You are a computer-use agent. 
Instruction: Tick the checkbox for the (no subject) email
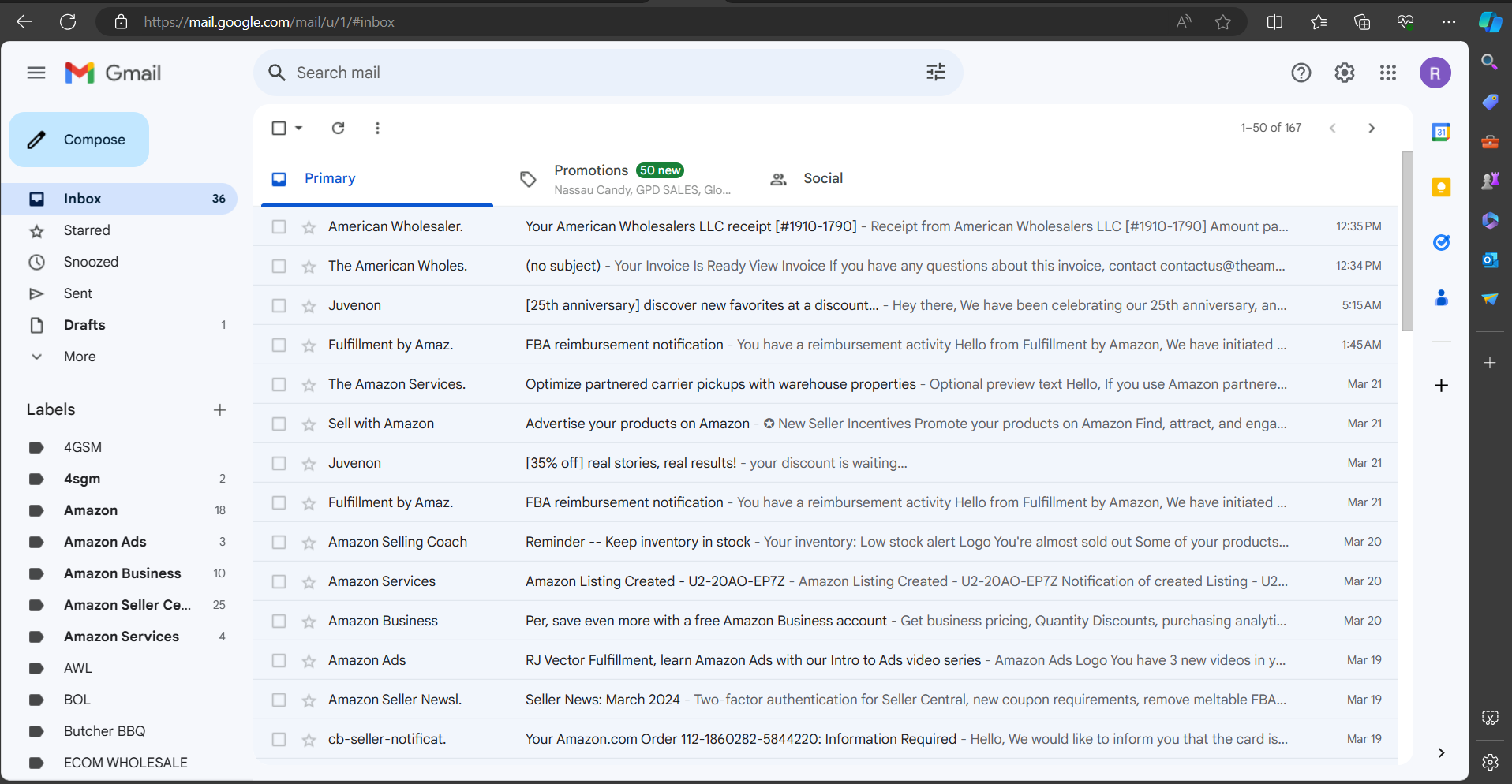(x=279, y=267)
